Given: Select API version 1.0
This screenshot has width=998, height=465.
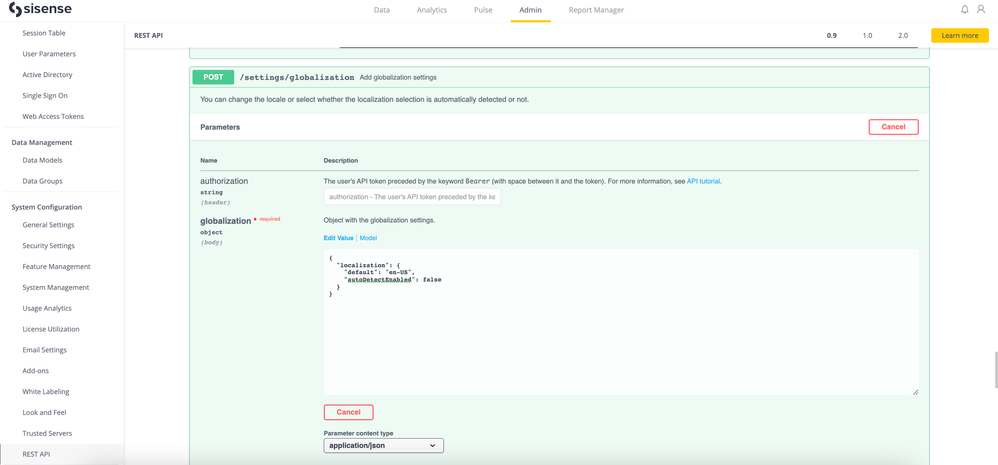Looking at the screenshot, I should (867, 35).
